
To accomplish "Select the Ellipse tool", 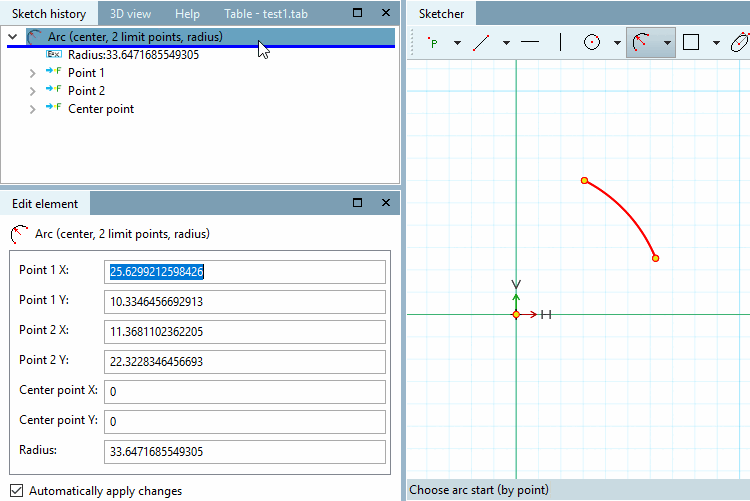I will pos(739,43).
